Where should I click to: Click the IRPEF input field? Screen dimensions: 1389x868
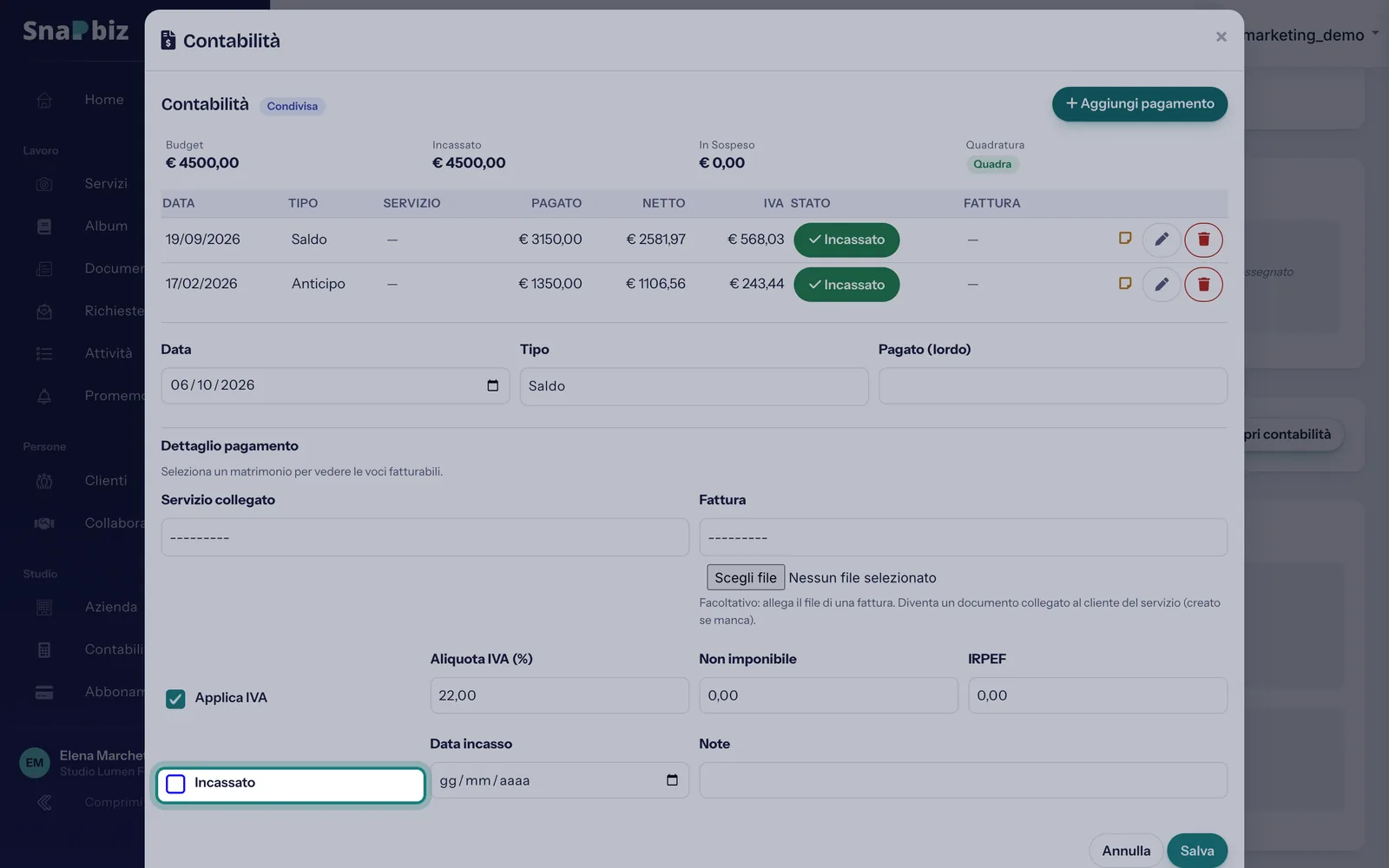(x=1097, y=695)
